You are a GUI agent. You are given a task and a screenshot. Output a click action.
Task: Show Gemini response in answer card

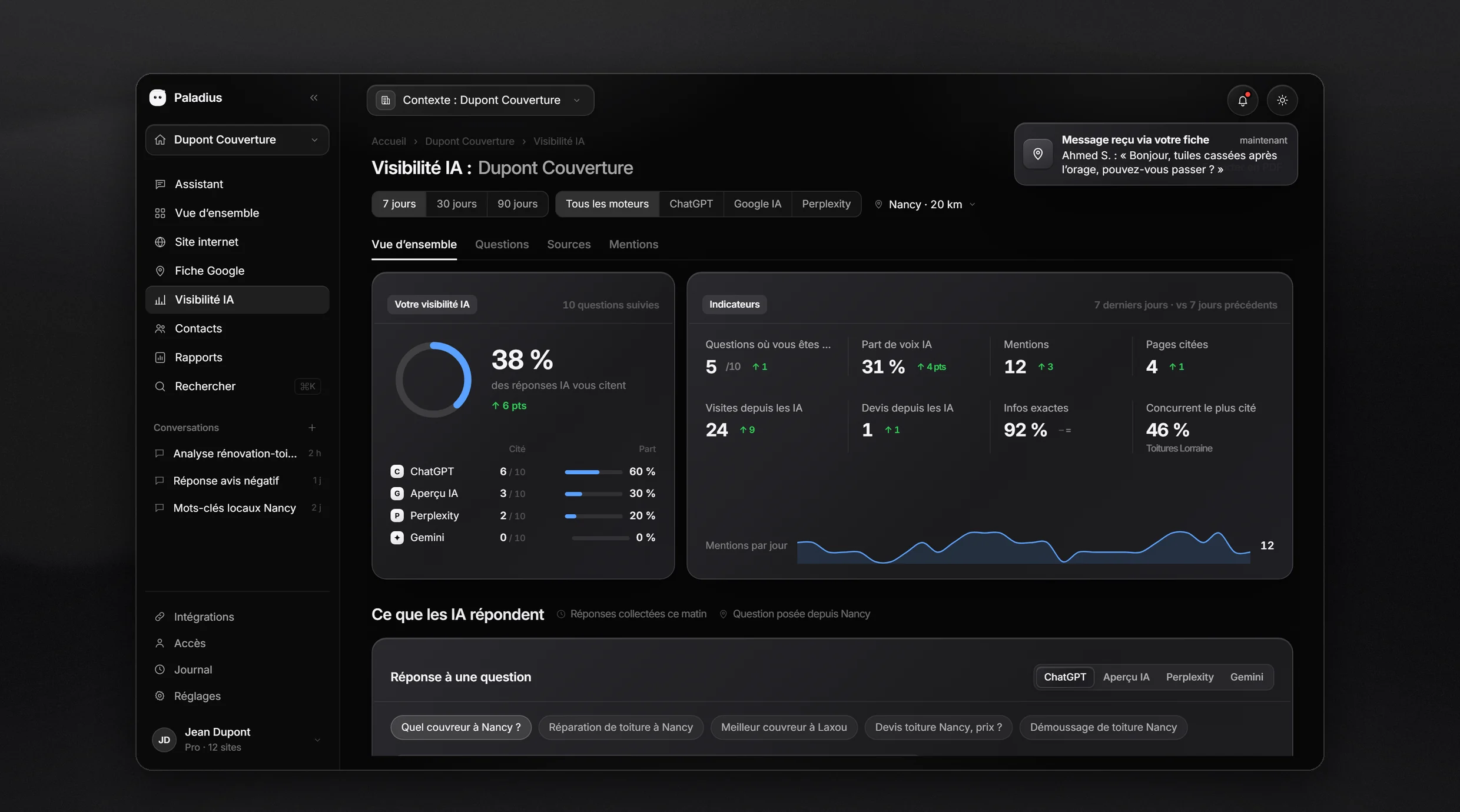[x=1246, y=677]
